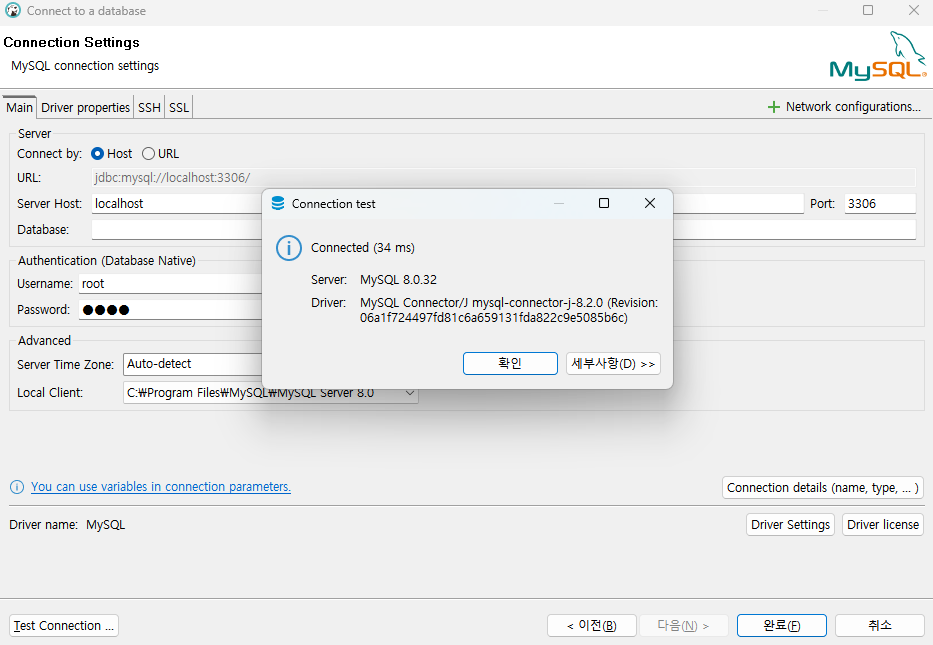Click the 'MySQL 8.0.32' server version text

398,280
